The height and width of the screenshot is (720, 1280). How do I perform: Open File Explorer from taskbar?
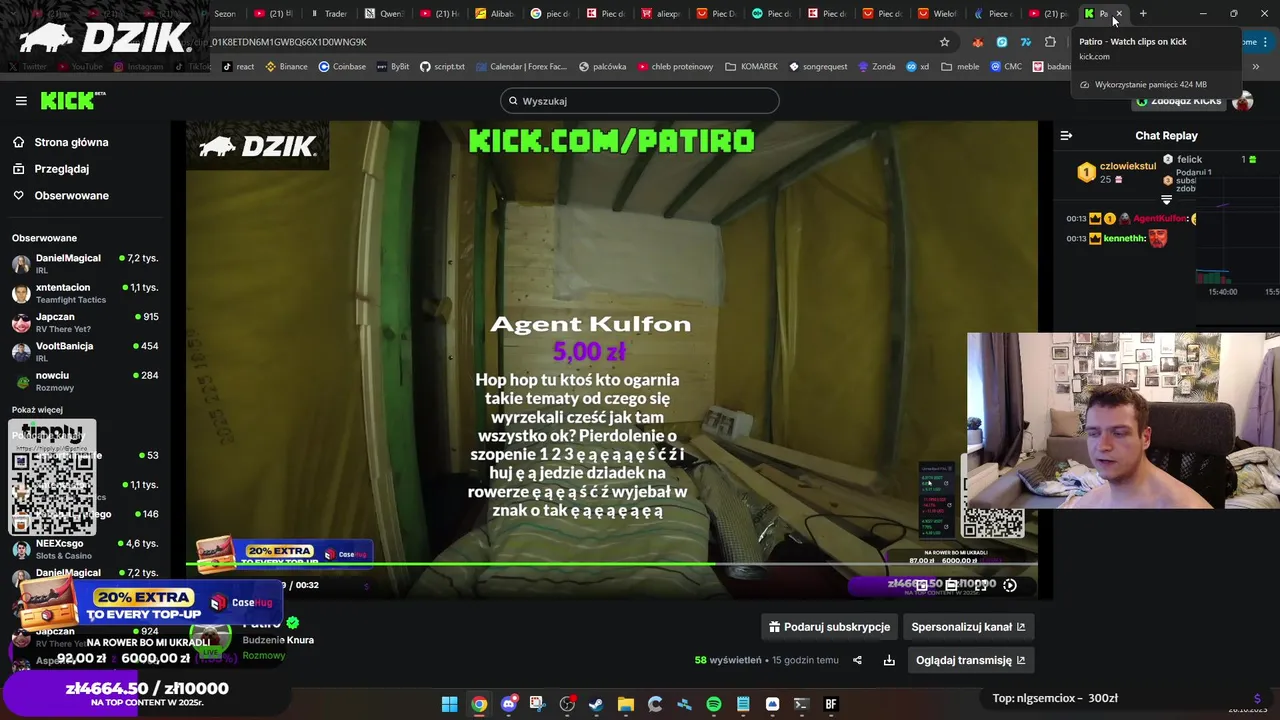625,704
